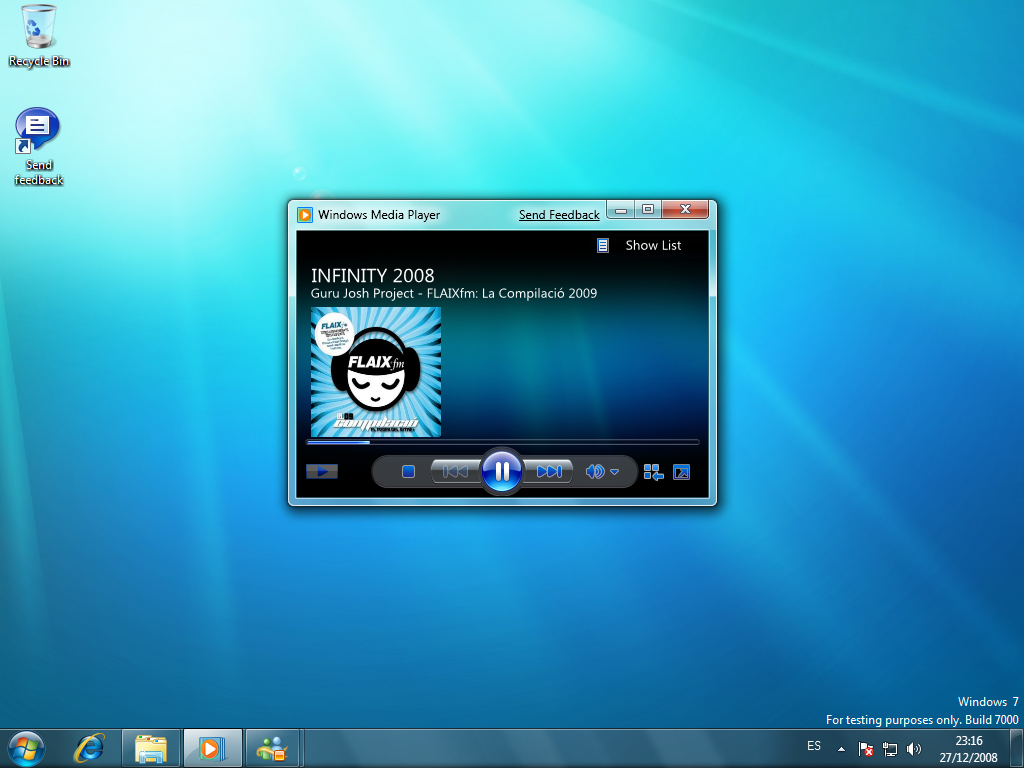This screenshot has height=768, width=1024.
Task: Pause the current track
Action: pos(502,471)
